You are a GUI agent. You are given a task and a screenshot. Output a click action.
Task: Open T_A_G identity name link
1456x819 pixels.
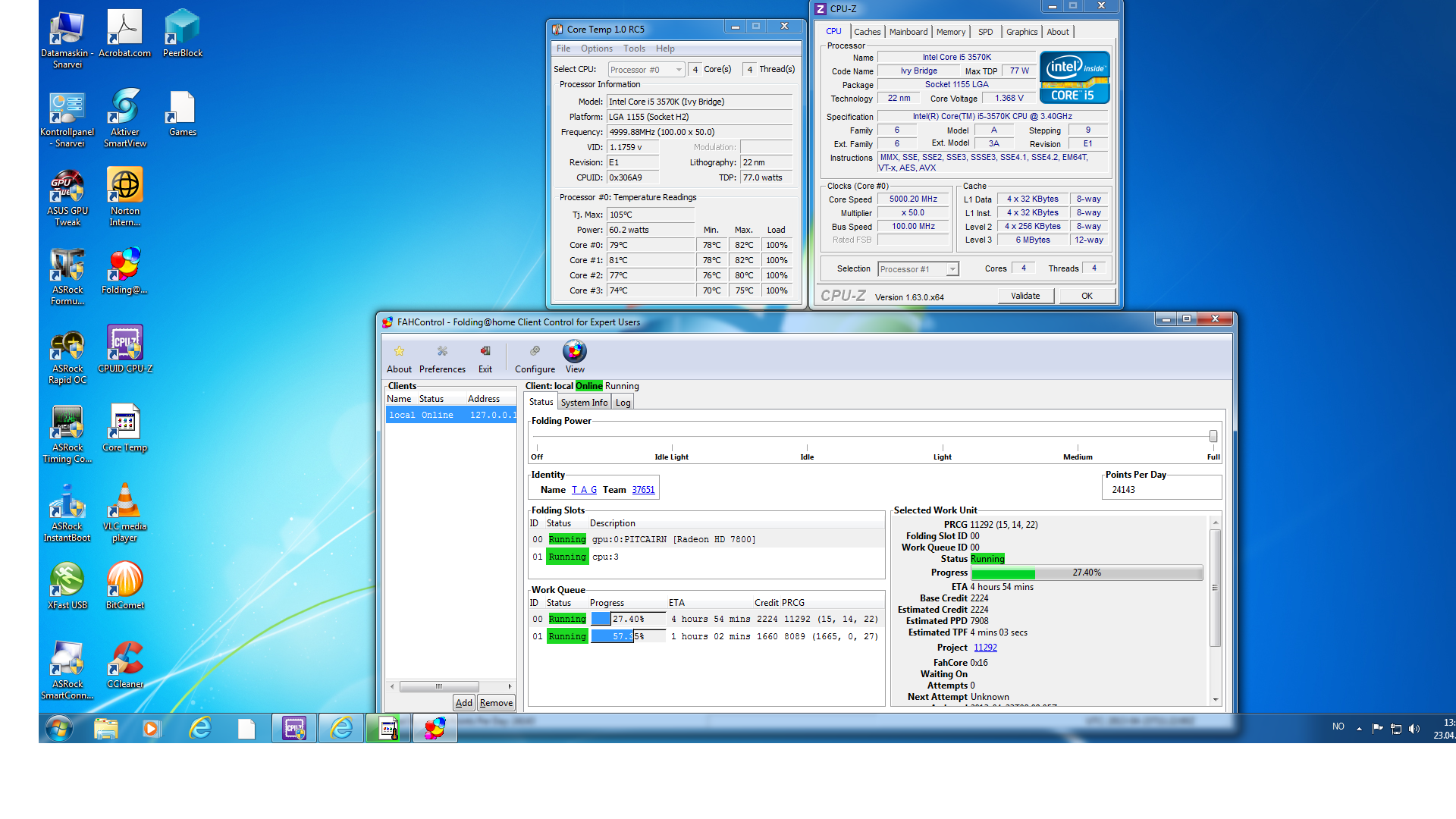click(x=584, y=490)
